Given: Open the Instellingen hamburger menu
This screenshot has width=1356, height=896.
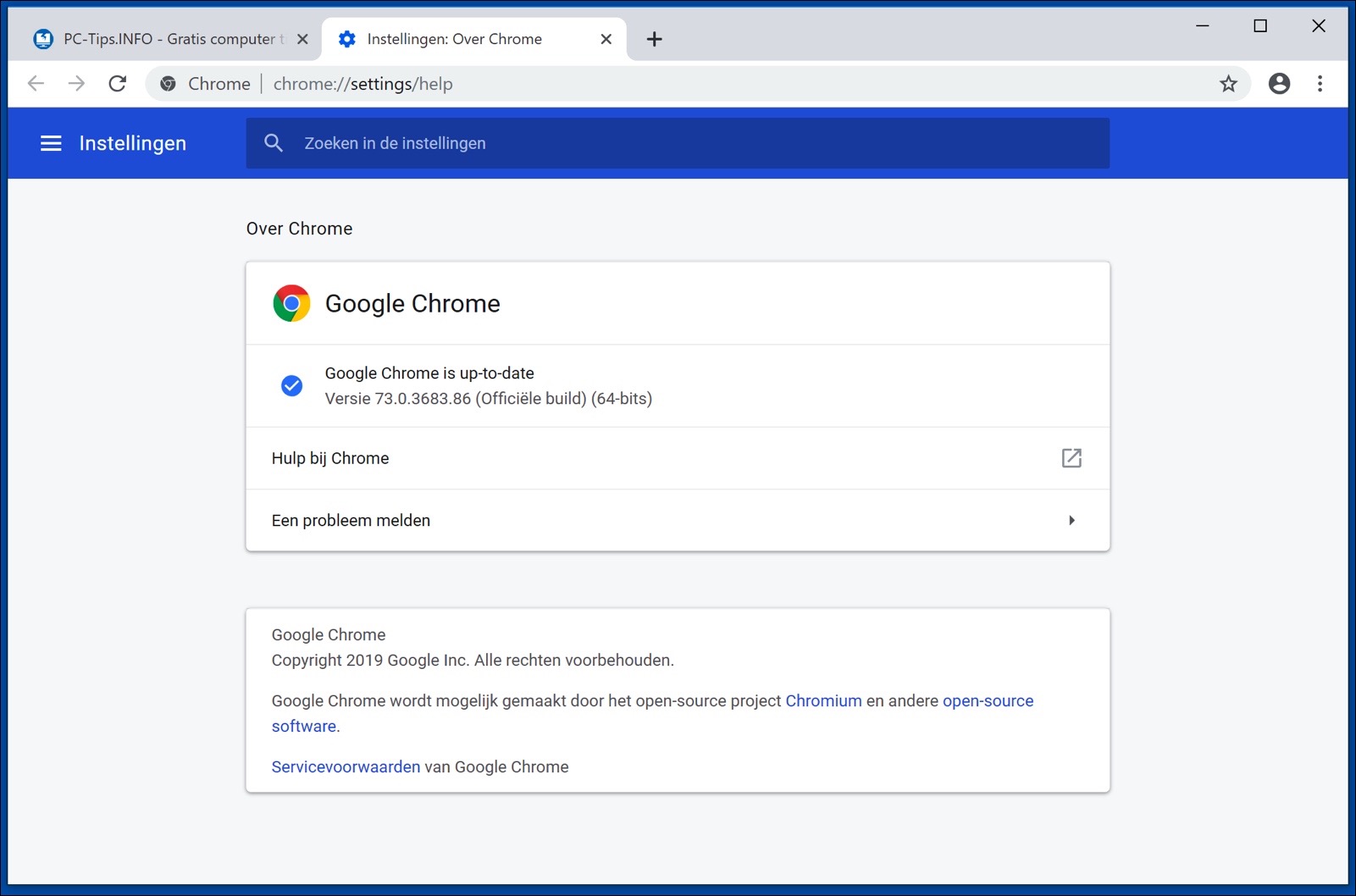Looking at the screenshot, I should [x=51, y=143].
